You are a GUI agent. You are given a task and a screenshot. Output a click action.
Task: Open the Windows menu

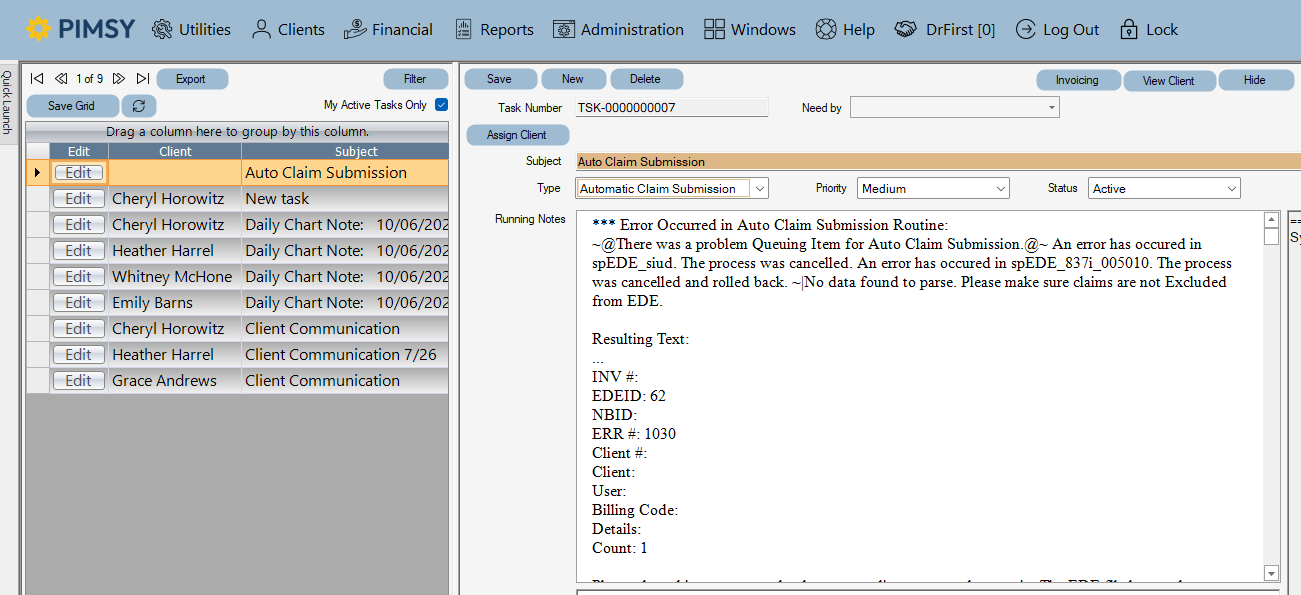(749, 29)
